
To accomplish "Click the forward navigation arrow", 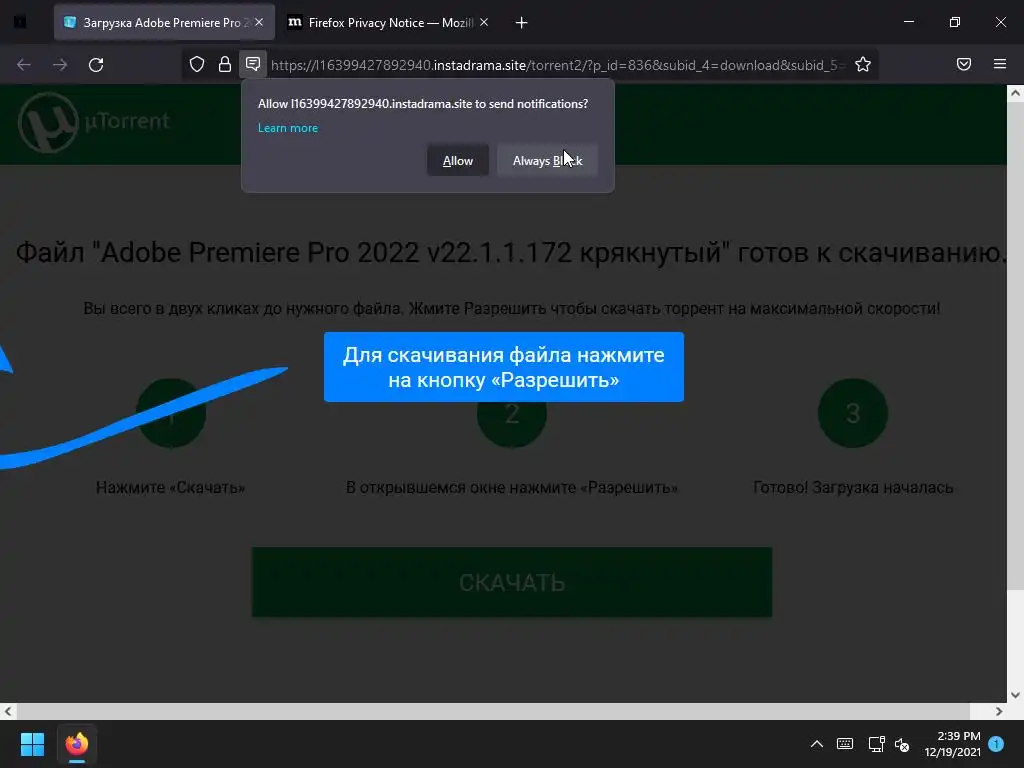I will click(60, 65).
